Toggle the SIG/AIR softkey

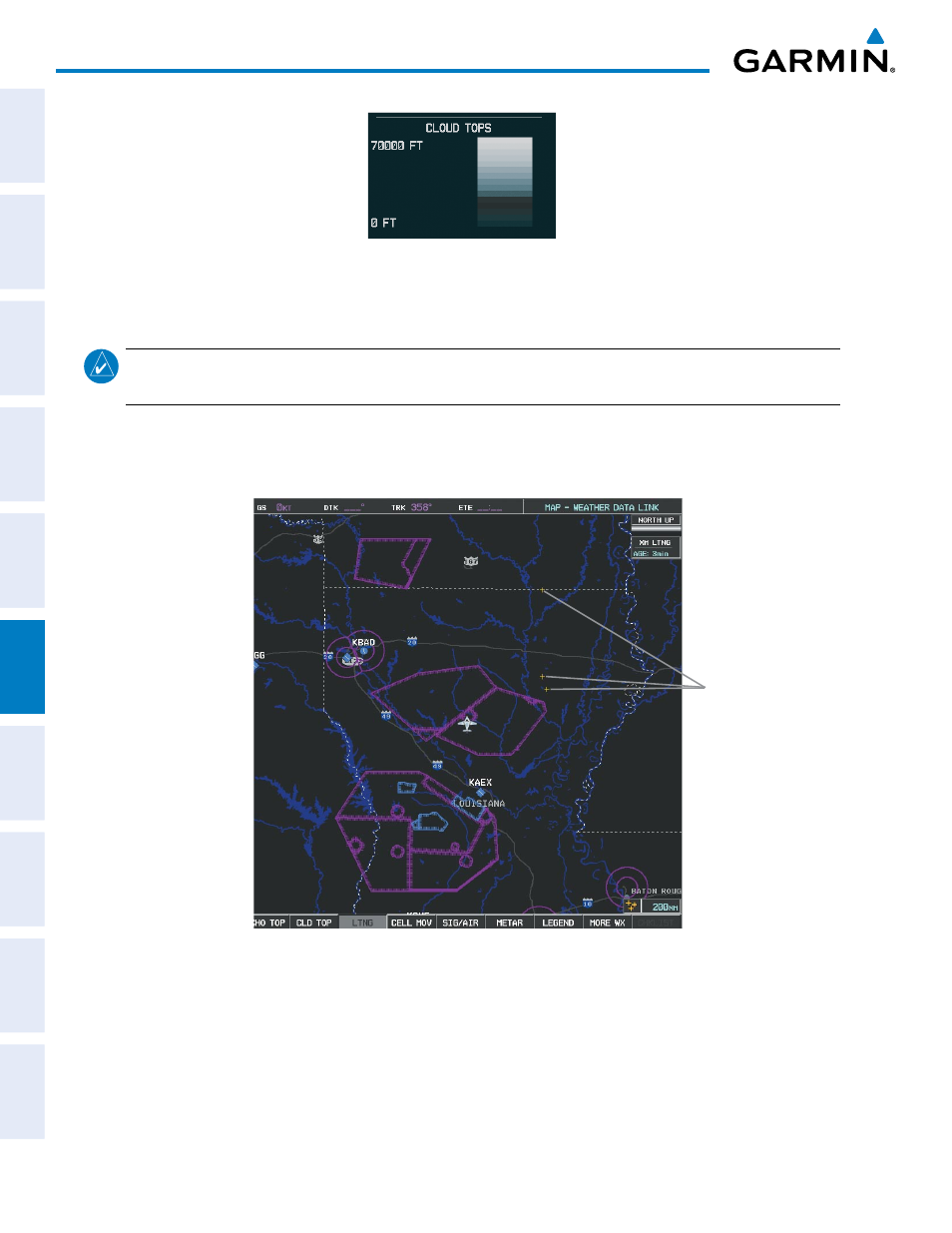click(460, 923)
